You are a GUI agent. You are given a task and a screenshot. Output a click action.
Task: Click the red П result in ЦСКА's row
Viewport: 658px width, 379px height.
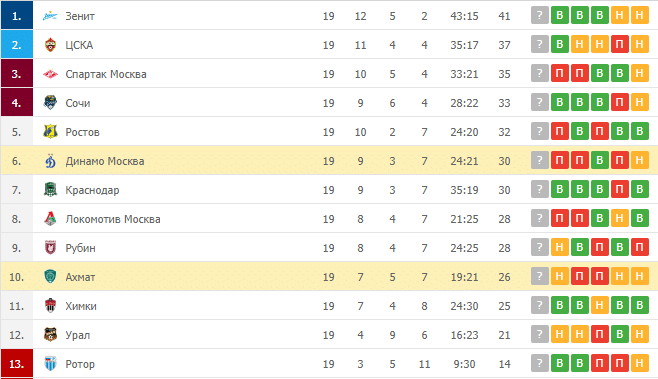coord(619,44)
